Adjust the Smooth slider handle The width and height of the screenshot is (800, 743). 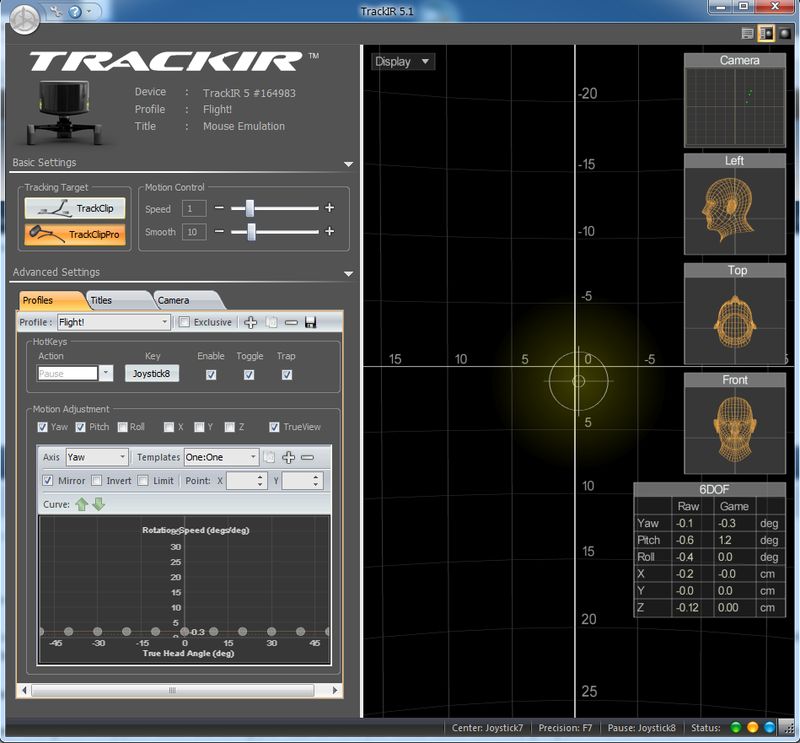(251, 232)
